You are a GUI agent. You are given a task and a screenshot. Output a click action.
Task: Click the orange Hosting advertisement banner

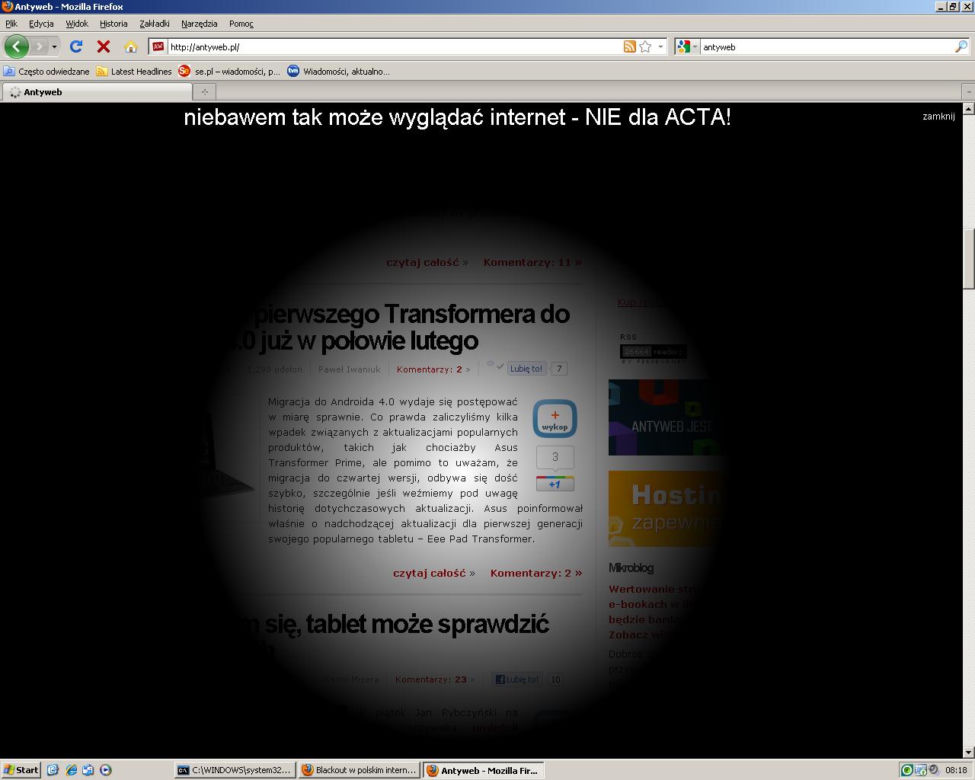[x=665, y=509]
